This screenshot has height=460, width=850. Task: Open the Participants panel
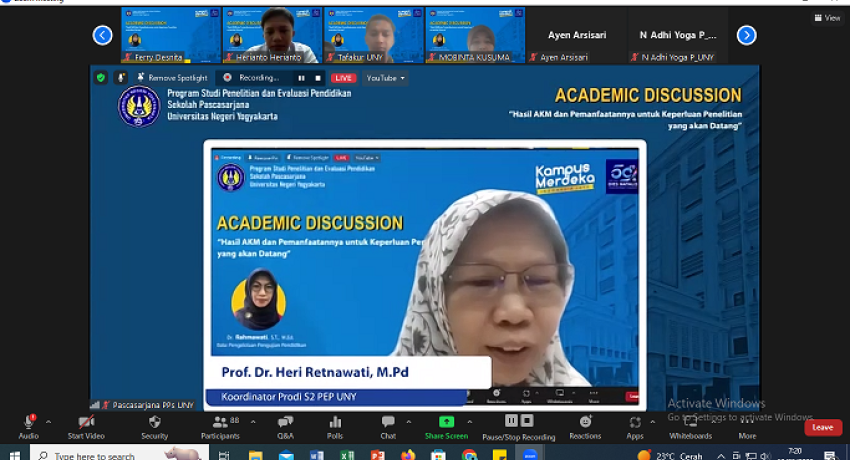(x=220, y=426)
